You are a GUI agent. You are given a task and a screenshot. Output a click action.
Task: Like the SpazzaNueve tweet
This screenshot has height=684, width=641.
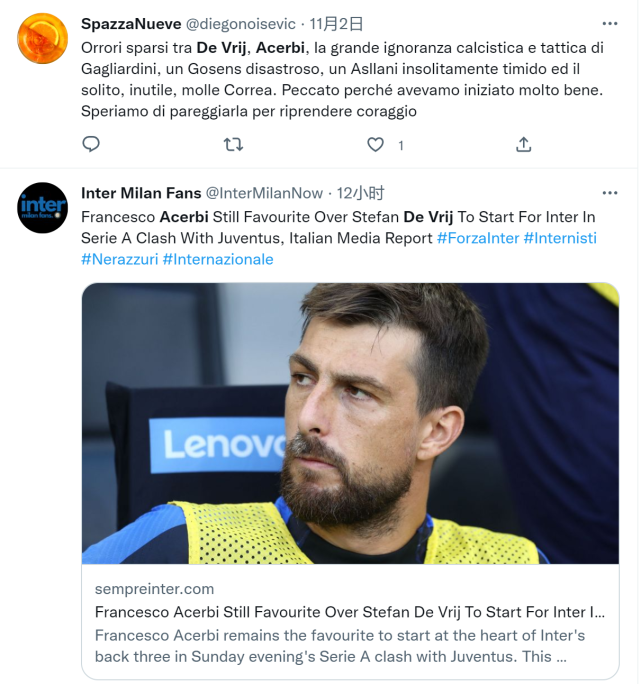pyautogui.click(x=375, y=144)
